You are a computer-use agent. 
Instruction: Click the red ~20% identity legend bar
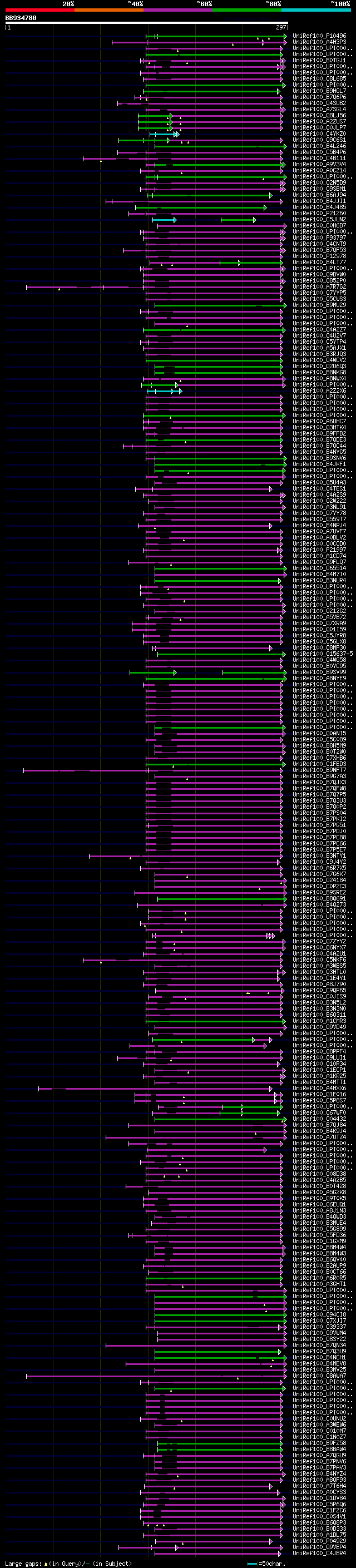[39, 10]
